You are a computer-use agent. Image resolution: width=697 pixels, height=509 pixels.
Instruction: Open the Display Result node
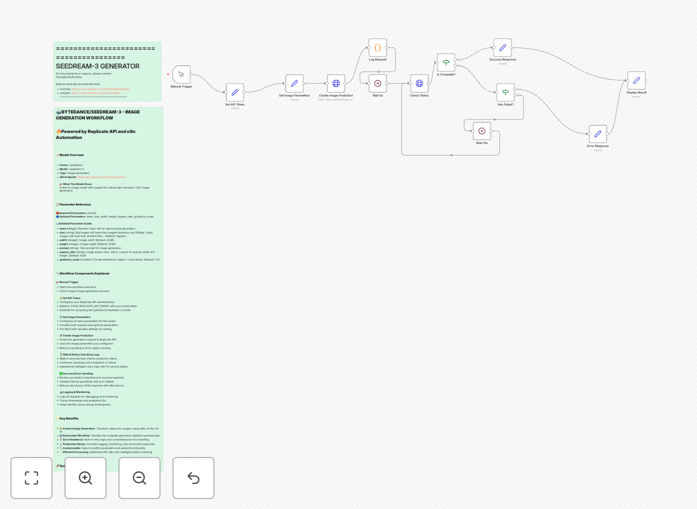pyautogui.click(x=636, y=80)
